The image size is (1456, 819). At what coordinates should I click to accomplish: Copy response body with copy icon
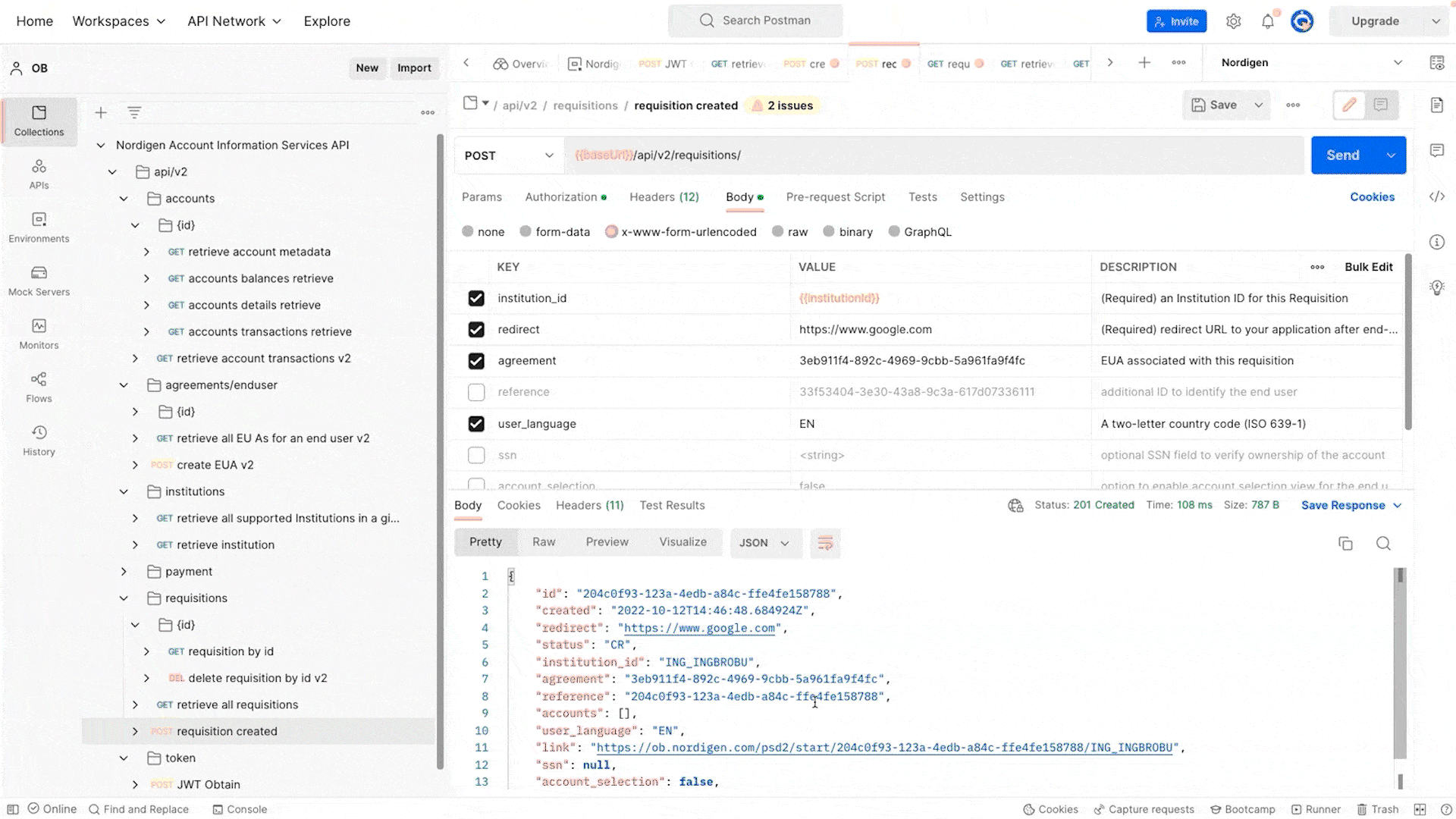[x=1345, y=543]
